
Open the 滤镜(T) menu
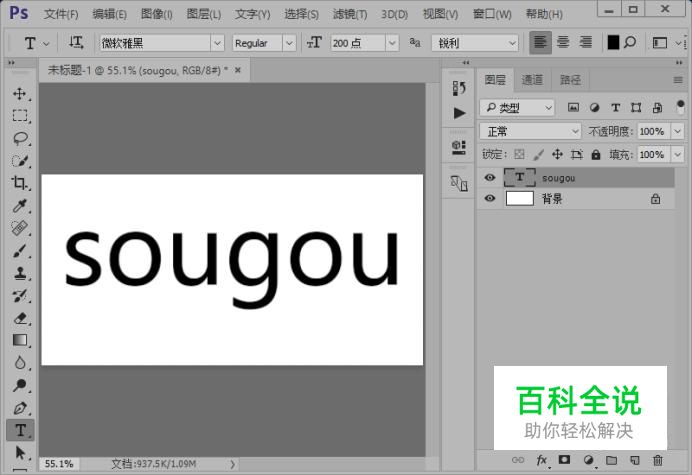(350, 14)
